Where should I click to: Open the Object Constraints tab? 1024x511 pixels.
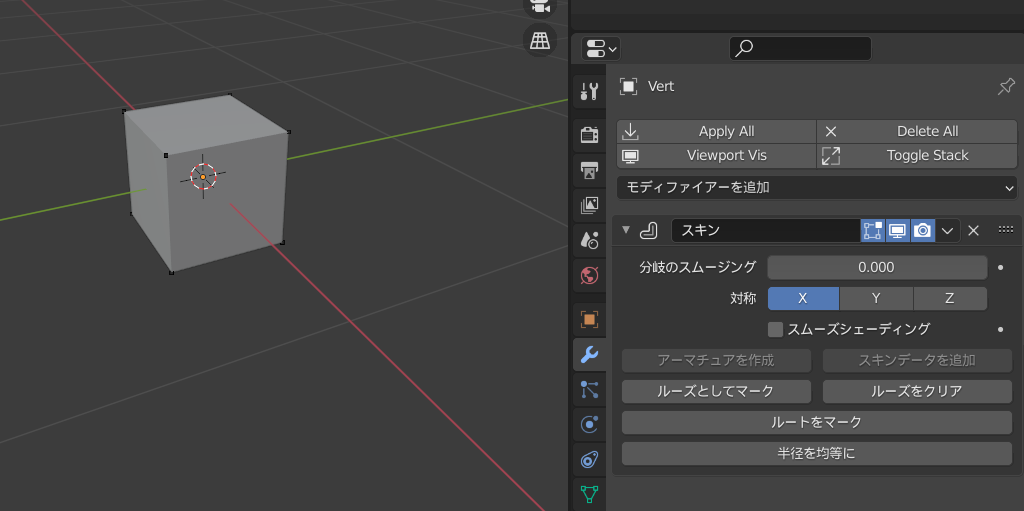589,461
